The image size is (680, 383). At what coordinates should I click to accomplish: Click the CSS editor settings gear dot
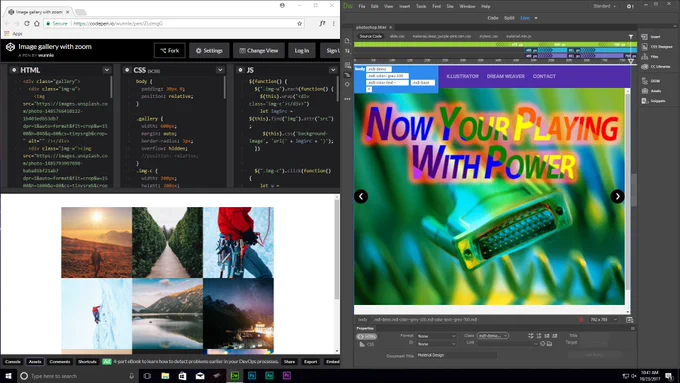click(127, 70)
